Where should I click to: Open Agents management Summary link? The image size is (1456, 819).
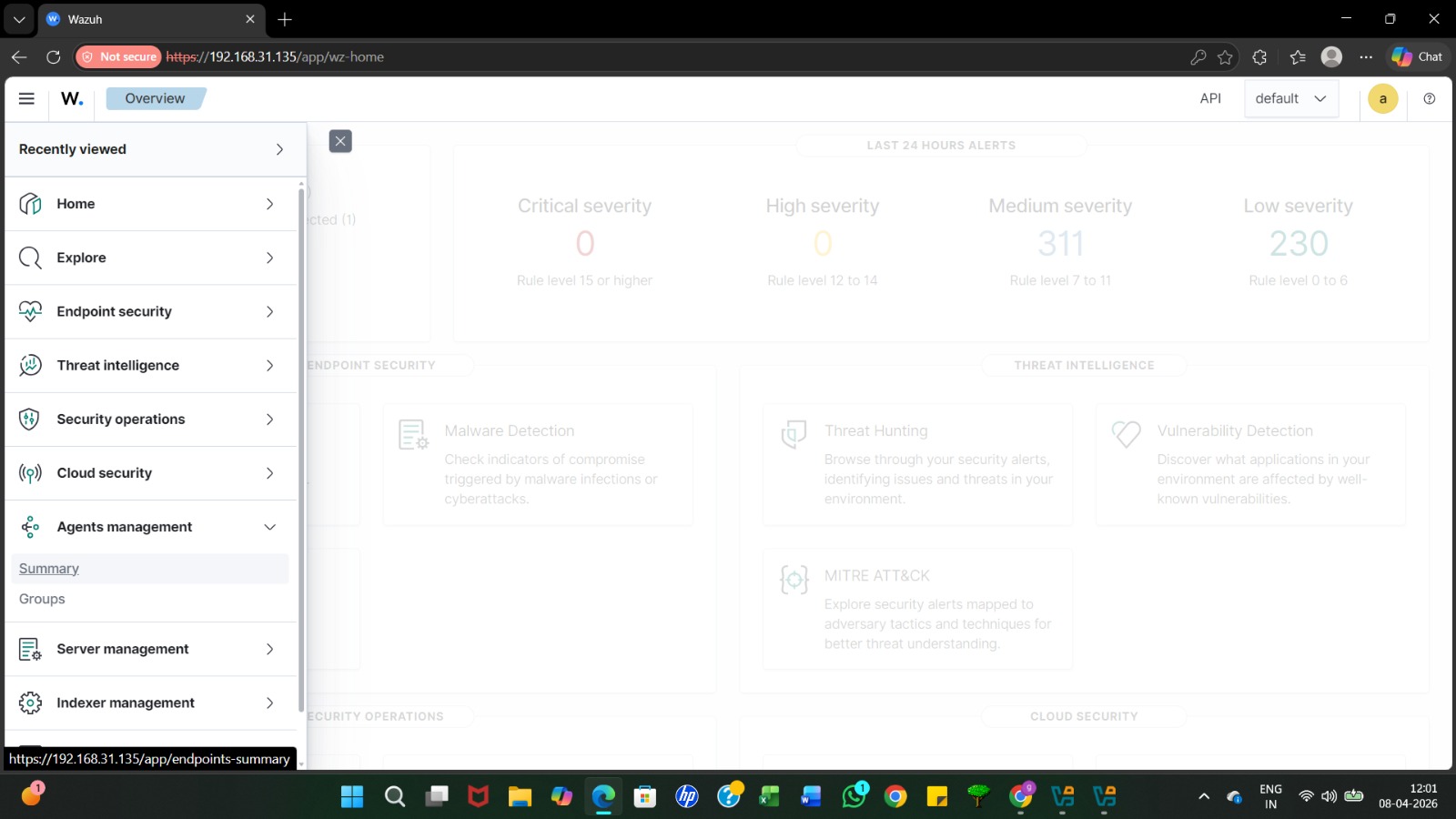click(49, 569)
